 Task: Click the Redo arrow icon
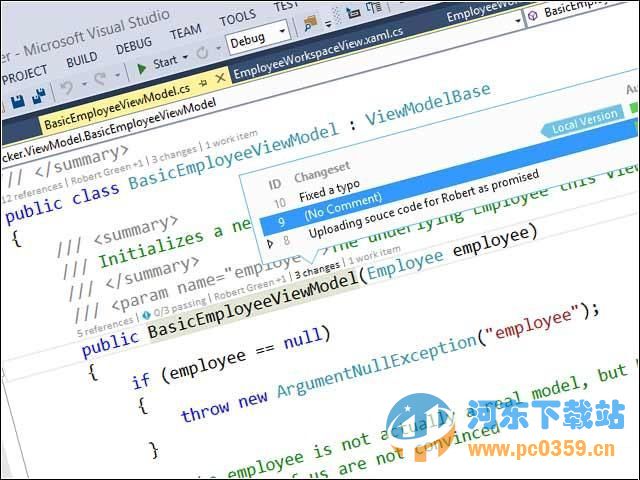click(x=100, y=79)
